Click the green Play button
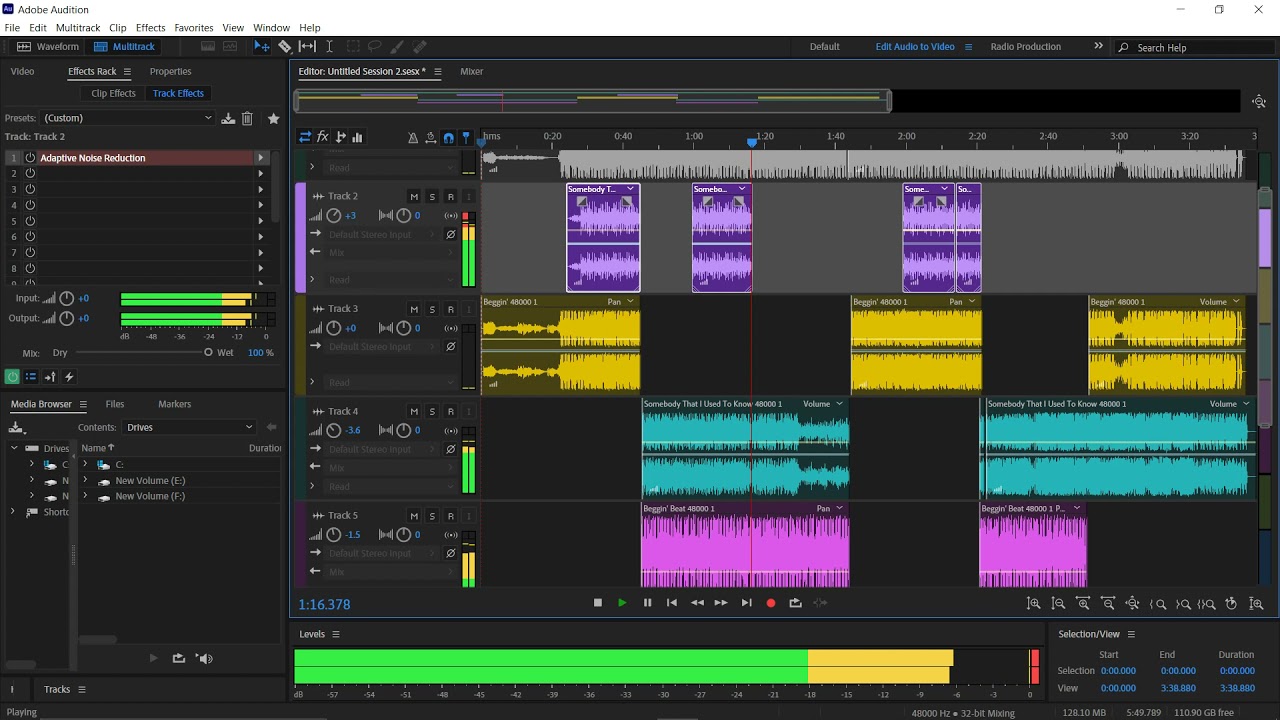 622,603
